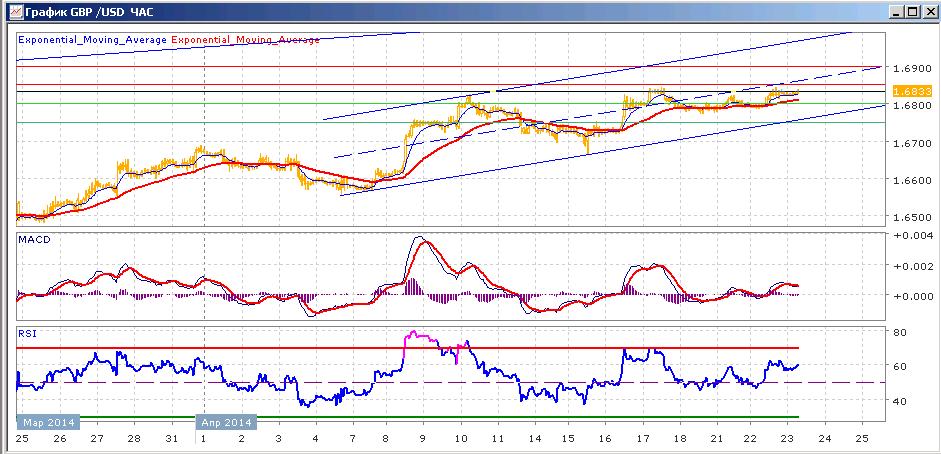
Task: Click date 15 on the time axis
Action: [x=568, y=439]
